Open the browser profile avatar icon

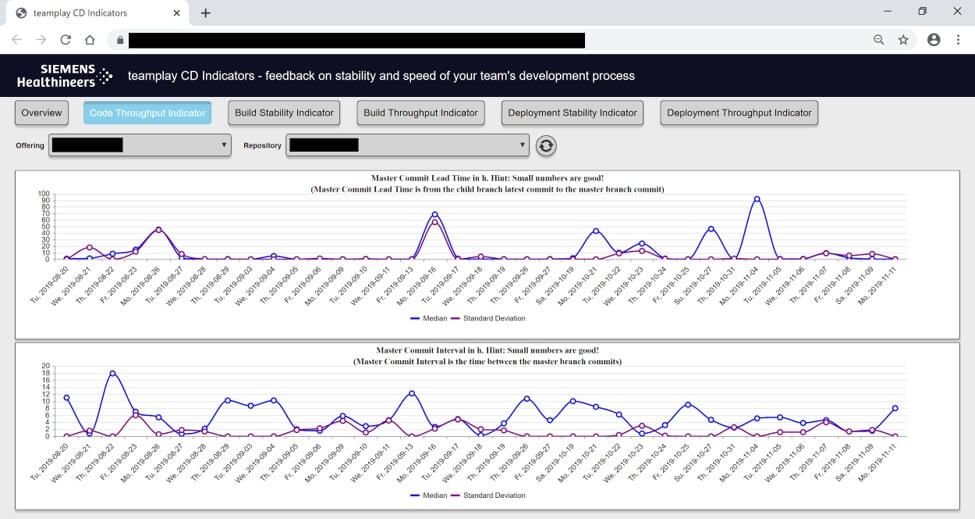[933, 40]
